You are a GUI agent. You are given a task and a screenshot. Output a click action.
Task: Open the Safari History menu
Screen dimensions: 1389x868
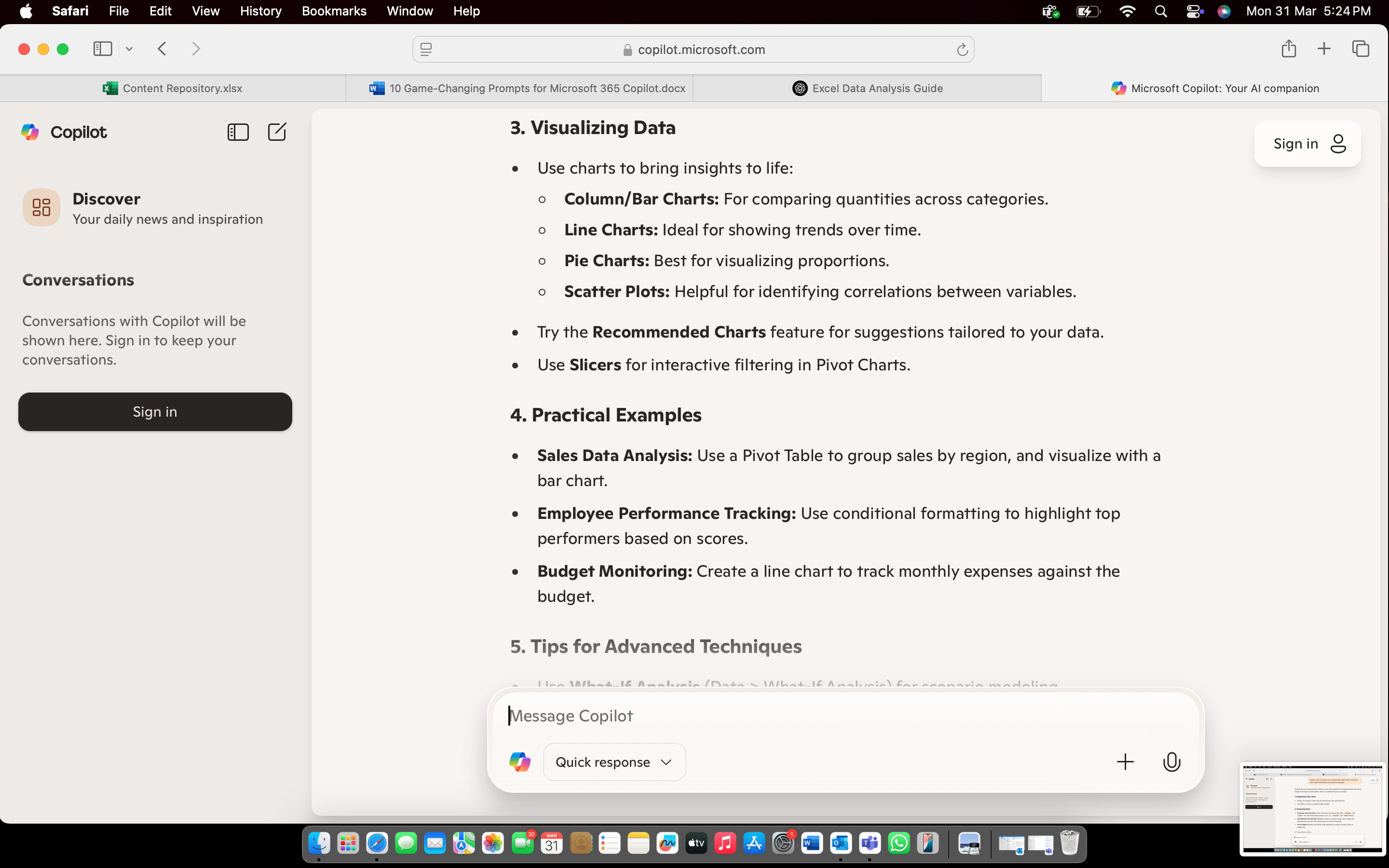point(260,12)
